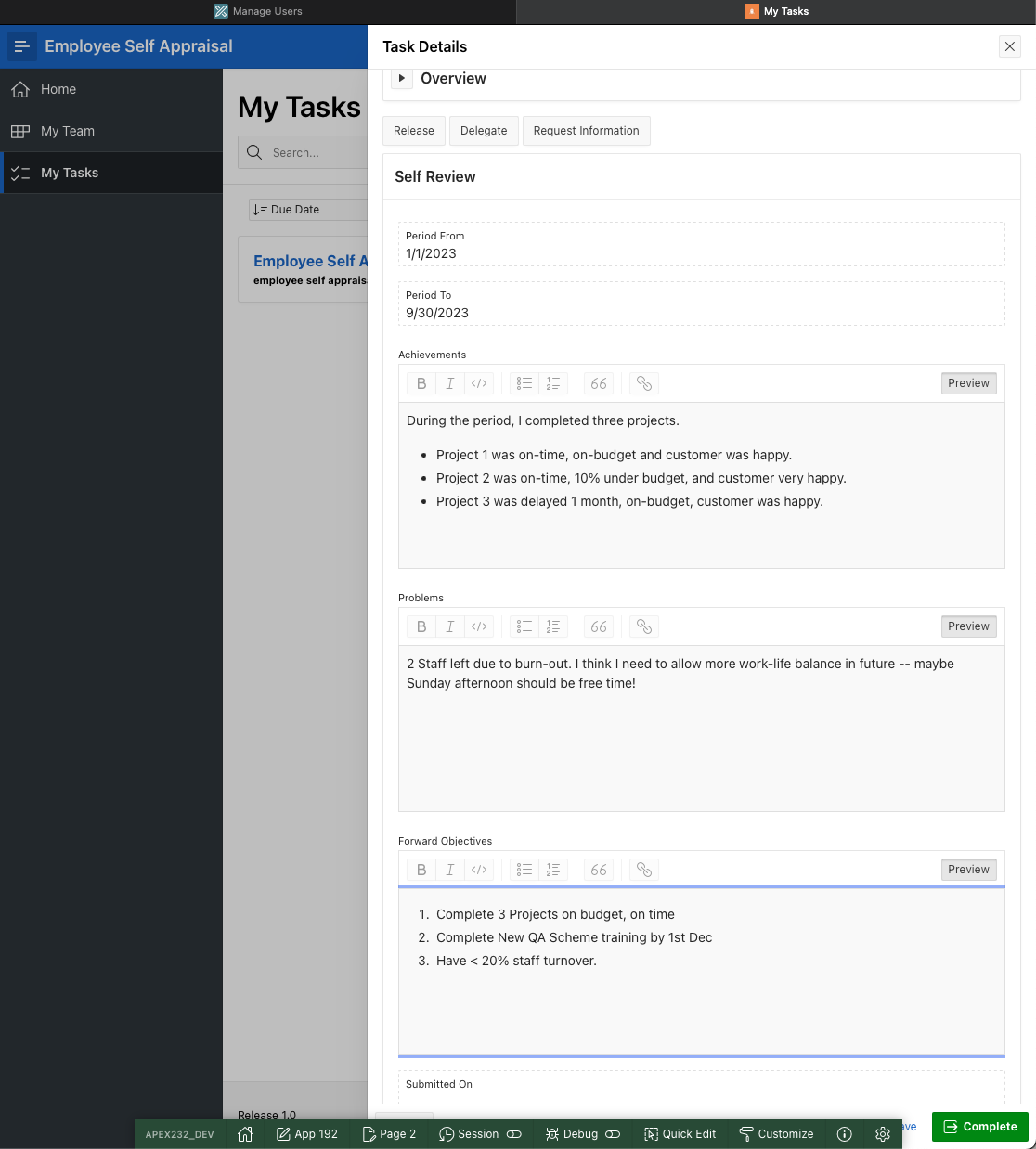The height and width of the screenshot is (1149, 1036).
Task: Insert a link in the Achievements editor
Action: pos(644,383)
